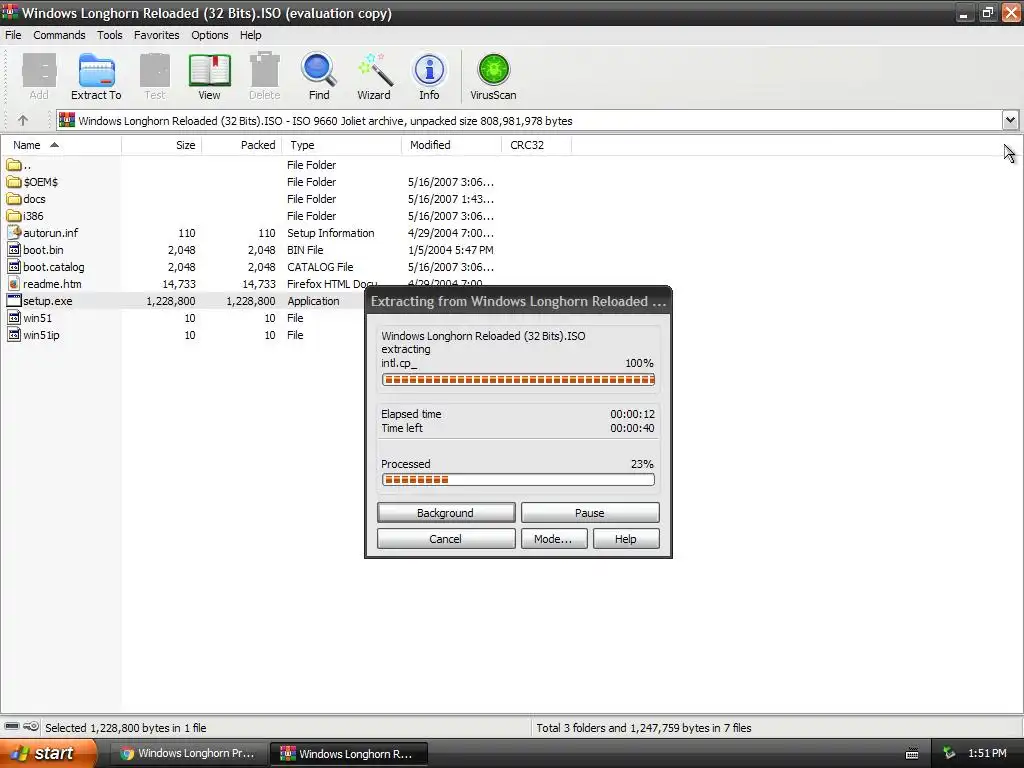
Task: Click the readme.htm file icon
Action: coord(14,283)
